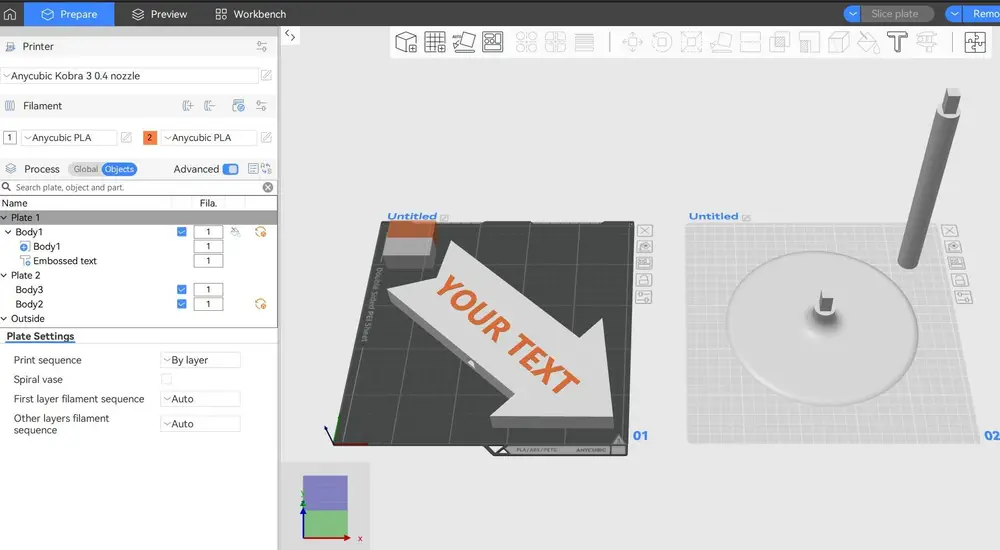Select the Support painting tool

pyautogui.click(x=809, y=42)
